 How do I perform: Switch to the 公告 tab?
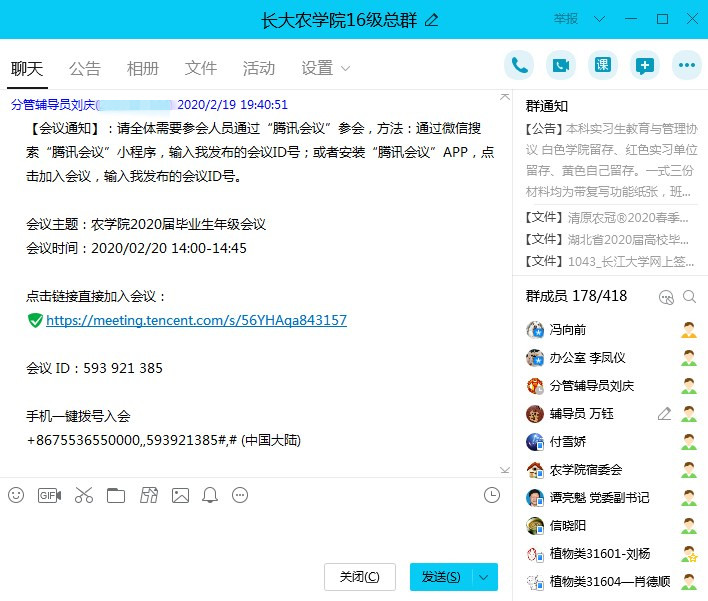tap(85, 68)
